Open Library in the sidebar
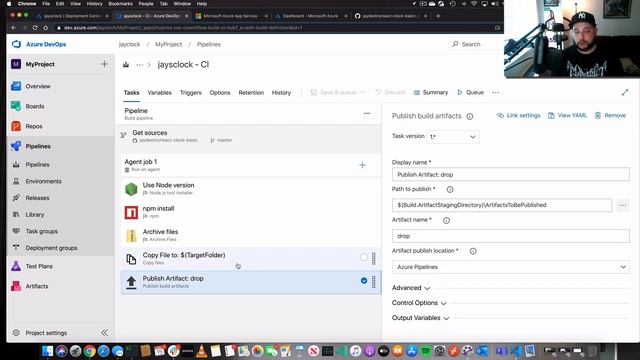The width and height of the screenshot is (640, 360). [35, 215]
